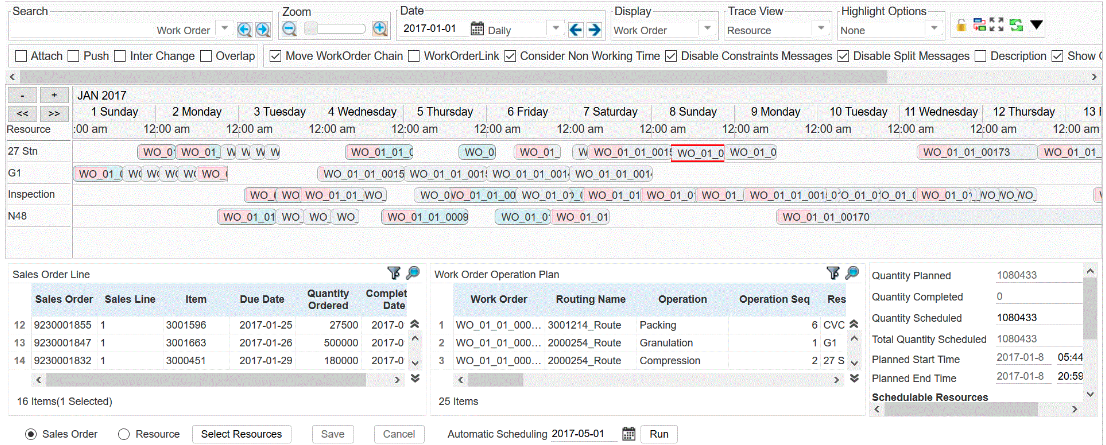
Task: Enable the WorkOrderLink checkbox
Action: click(x=415, y=56)
